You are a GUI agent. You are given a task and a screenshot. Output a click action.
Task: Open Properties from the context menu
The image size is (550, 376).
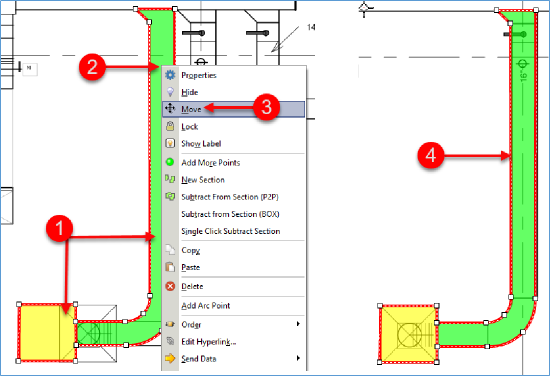point(199,75)
